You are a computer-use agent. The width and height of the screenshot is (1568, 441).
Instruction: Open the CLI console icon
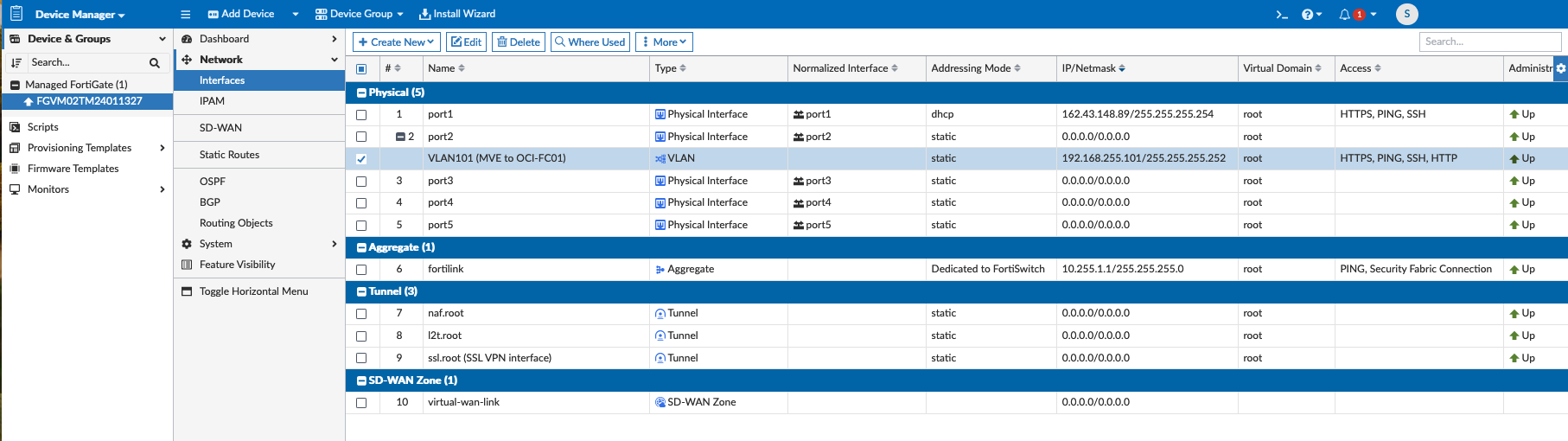click(x=1282, y=14)
